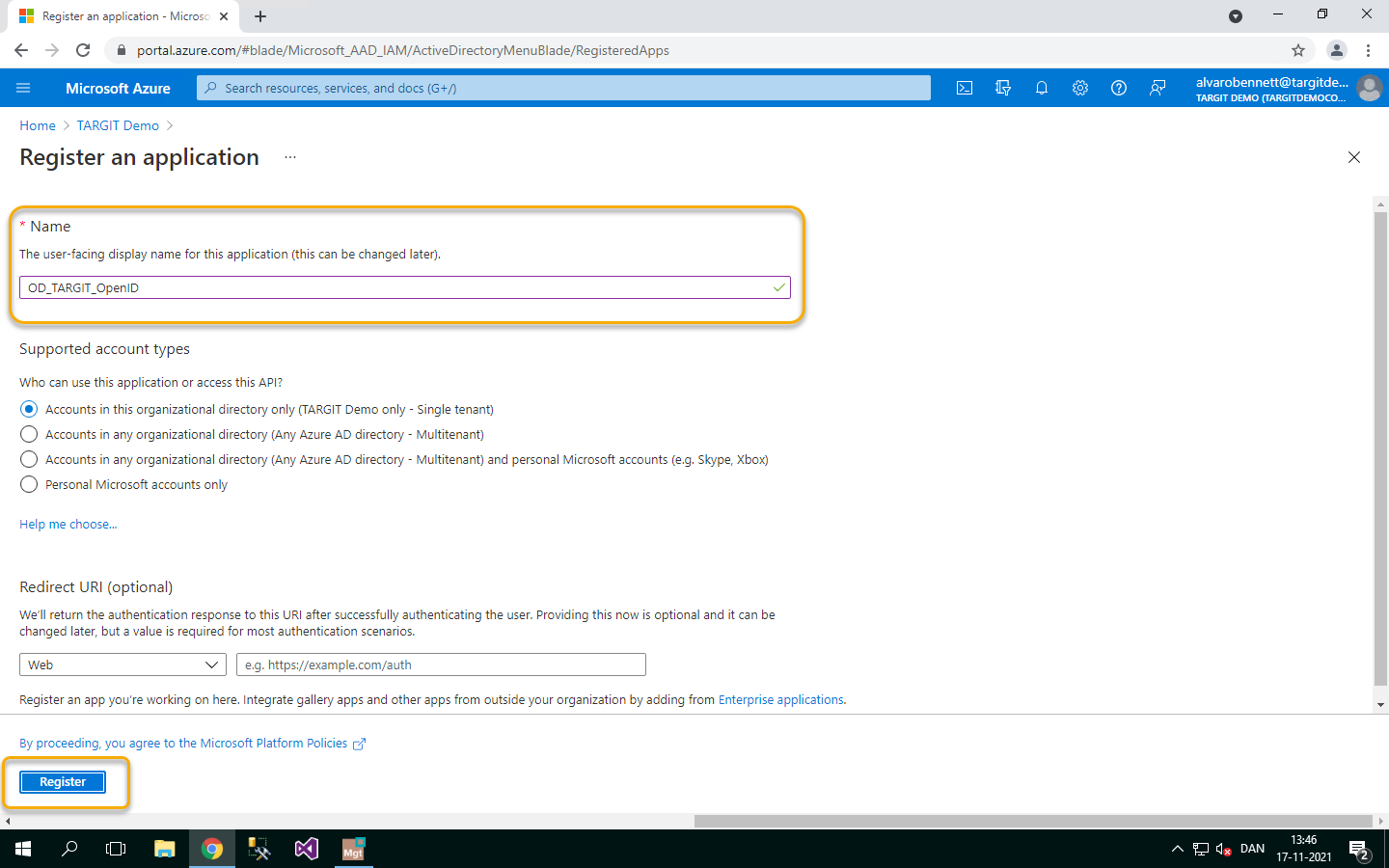The image size is (1389, 868).
Task: Go forward in browser history
Action: (52, 50)
